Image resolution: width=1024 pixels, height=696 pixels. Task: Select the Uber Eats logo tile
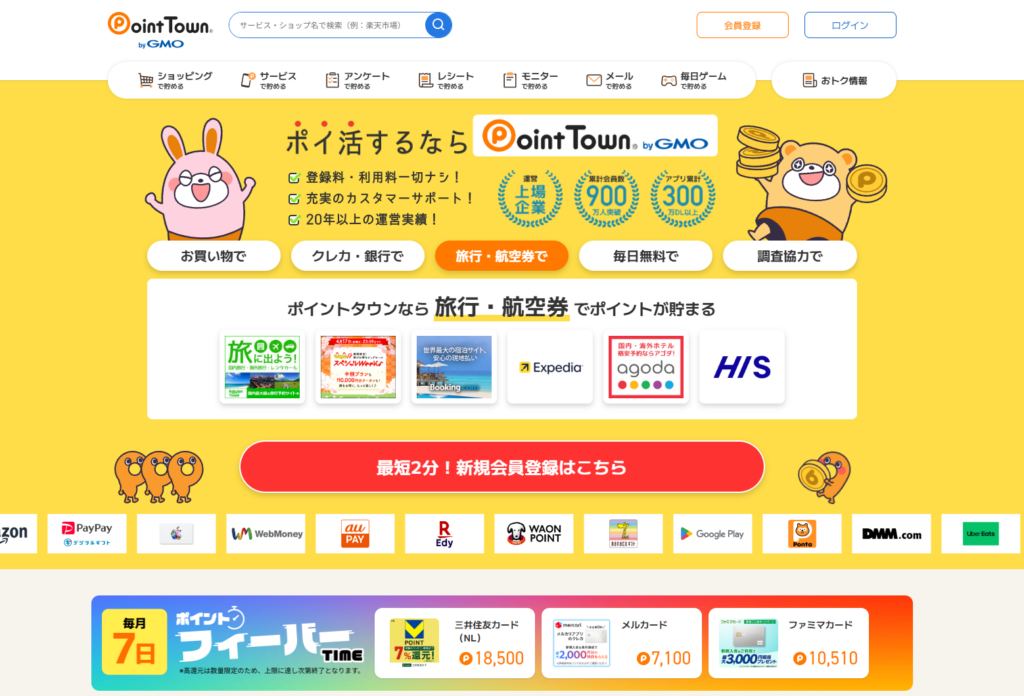click(x=980, y=533)
